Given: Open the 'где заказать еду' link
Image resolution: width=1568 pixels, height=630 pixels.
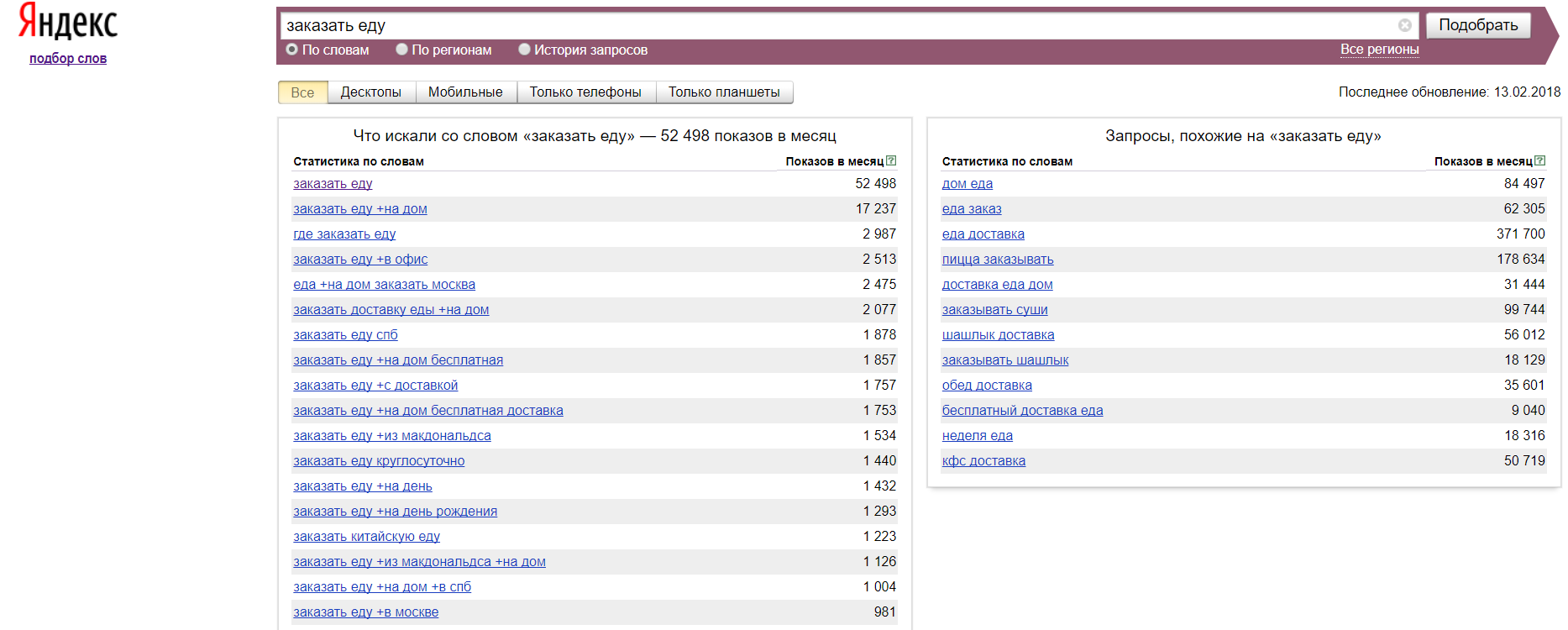Looking at the screenshot, I should pyautogui.click(x=344, y=234).
